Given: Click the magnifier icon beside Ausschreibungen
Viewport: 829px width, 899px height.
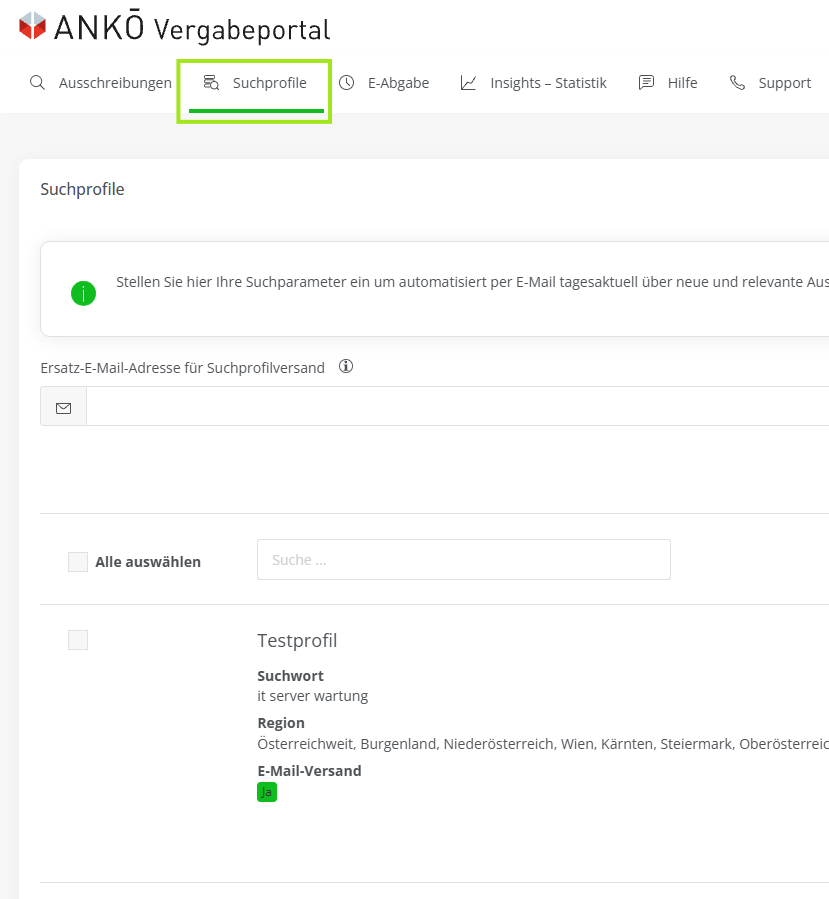Looking at the screenshot, I should [x=37, y=83].
